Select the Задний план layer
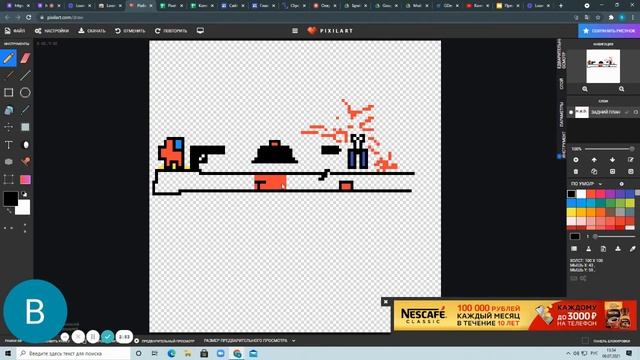Viewport: 640px width, 360px height. tap(603, 112)
